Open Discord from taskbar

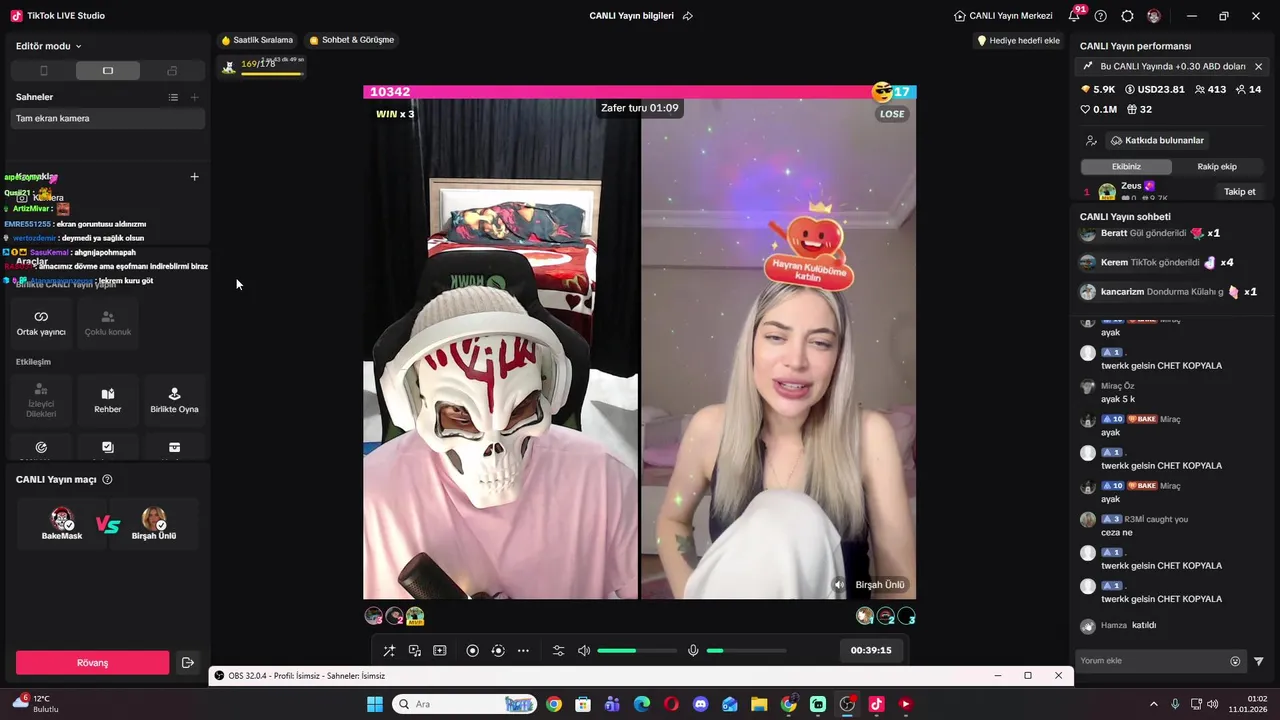(x=700, y=704)
